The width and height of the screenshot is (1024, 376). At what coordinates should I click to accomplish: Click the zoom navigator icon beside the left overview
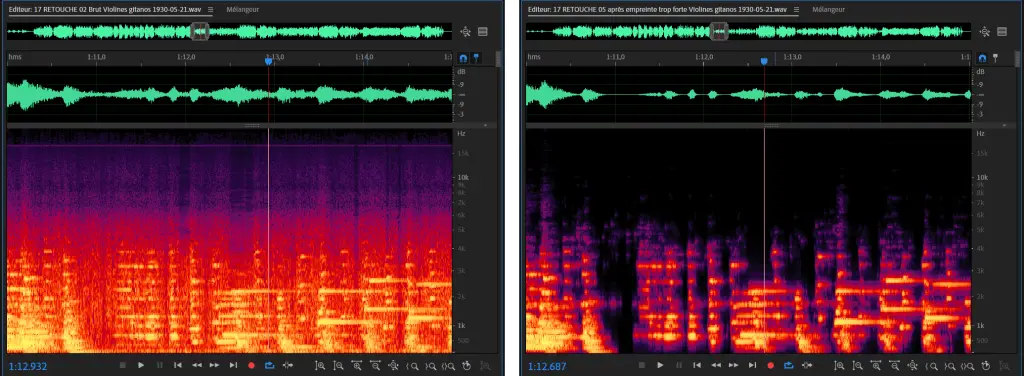(x=466, y=31)
